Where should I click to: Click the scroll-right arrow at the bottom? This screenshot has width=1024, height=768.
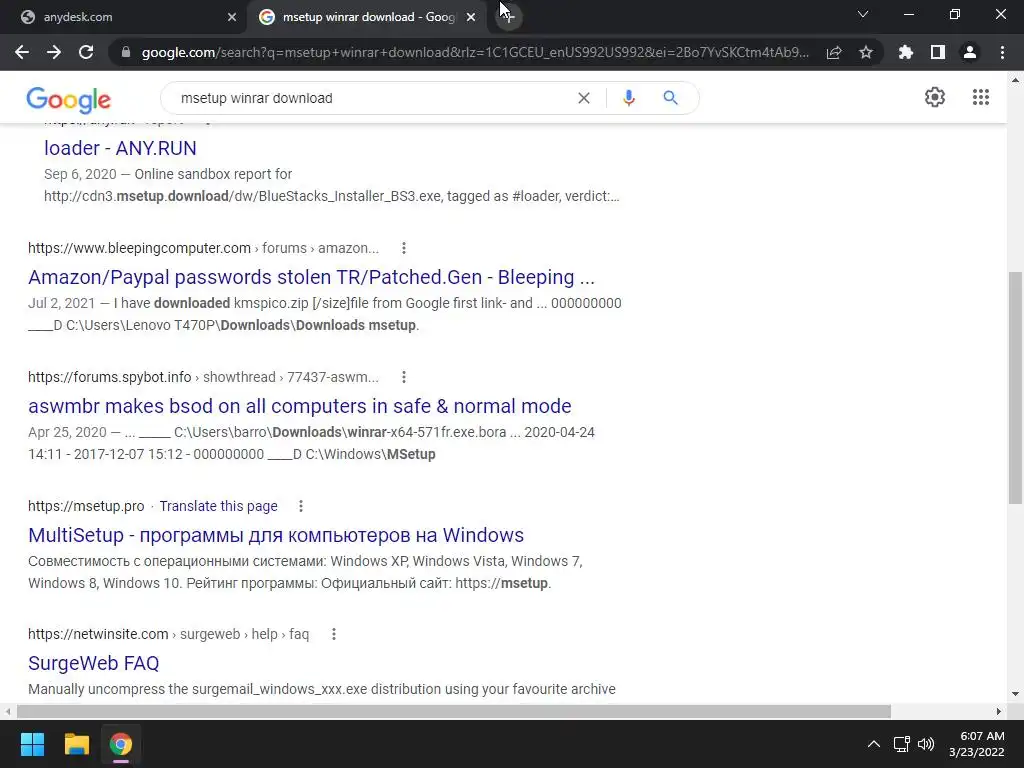tap(999, 711)
